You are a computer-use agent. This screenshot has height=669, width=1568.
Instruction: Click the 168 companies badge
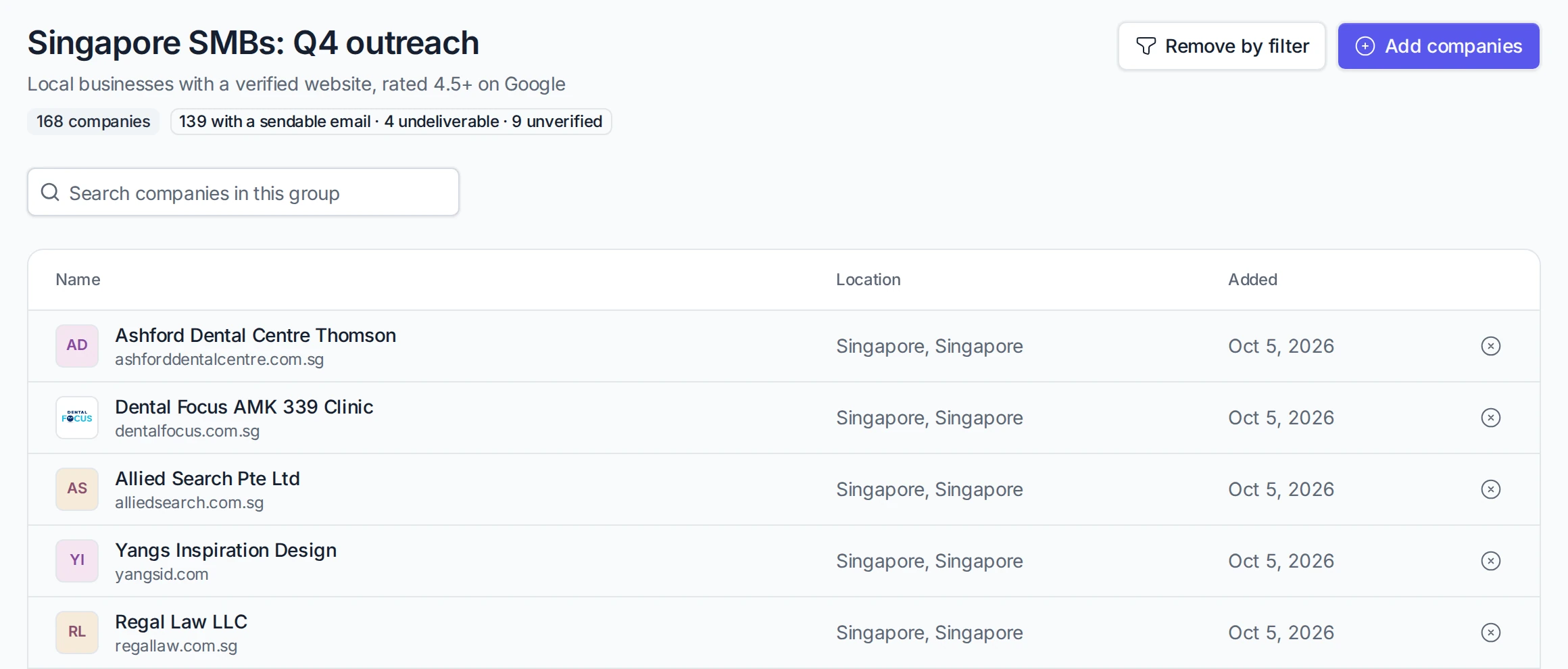(x=93, y=122)
